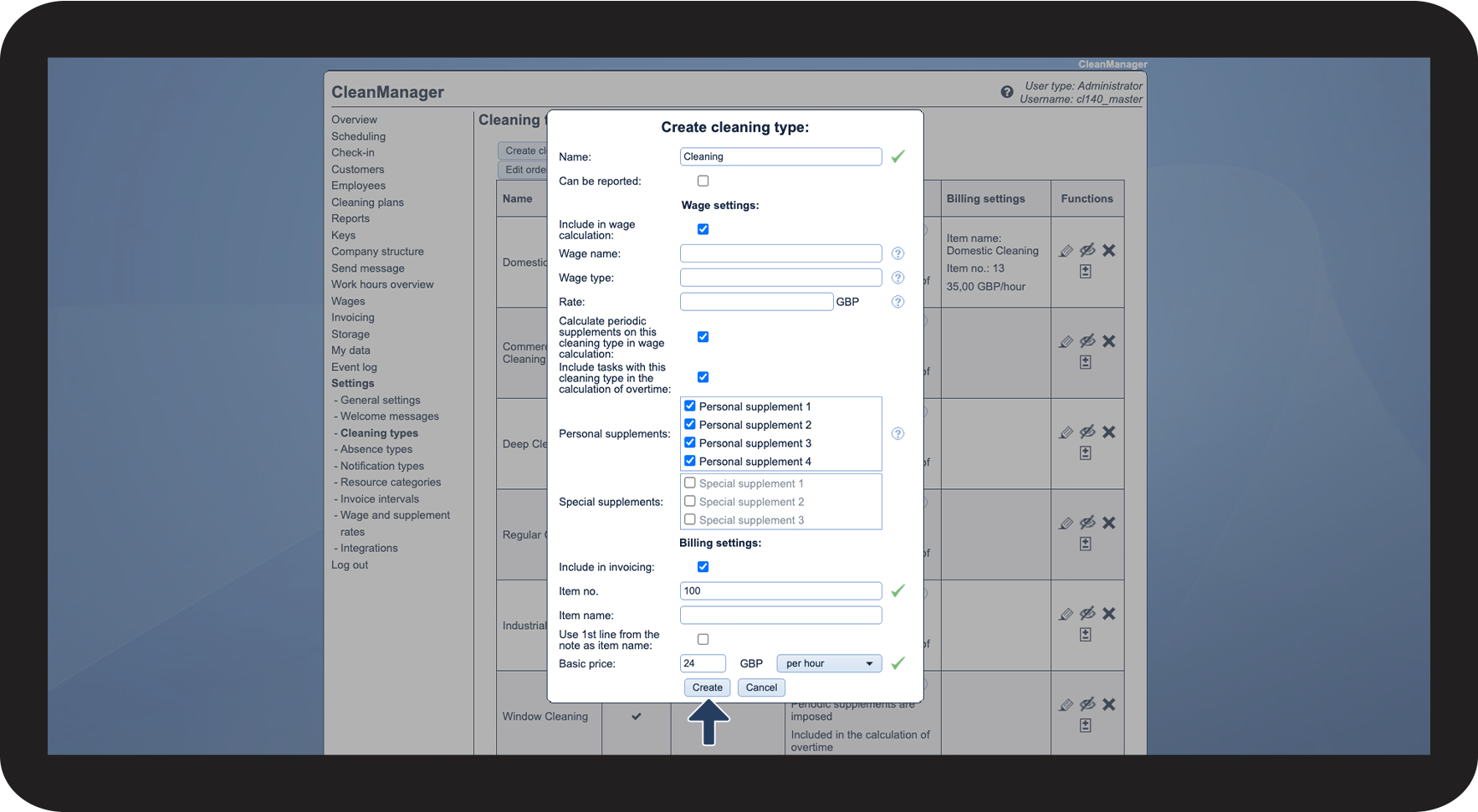
Task: Click the document icon in Regular Cleaning row
Action: click(x=1085, y=544)
